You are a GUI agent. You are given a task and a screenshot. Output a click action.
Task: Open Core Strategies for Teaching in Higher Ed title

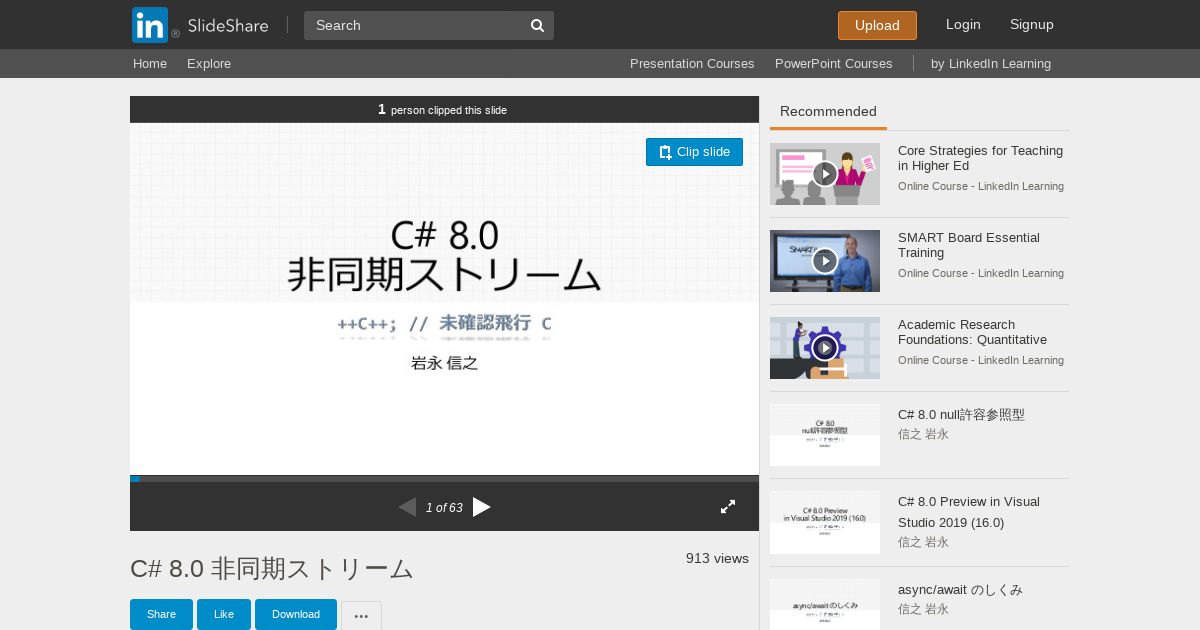tap(980, 158)
